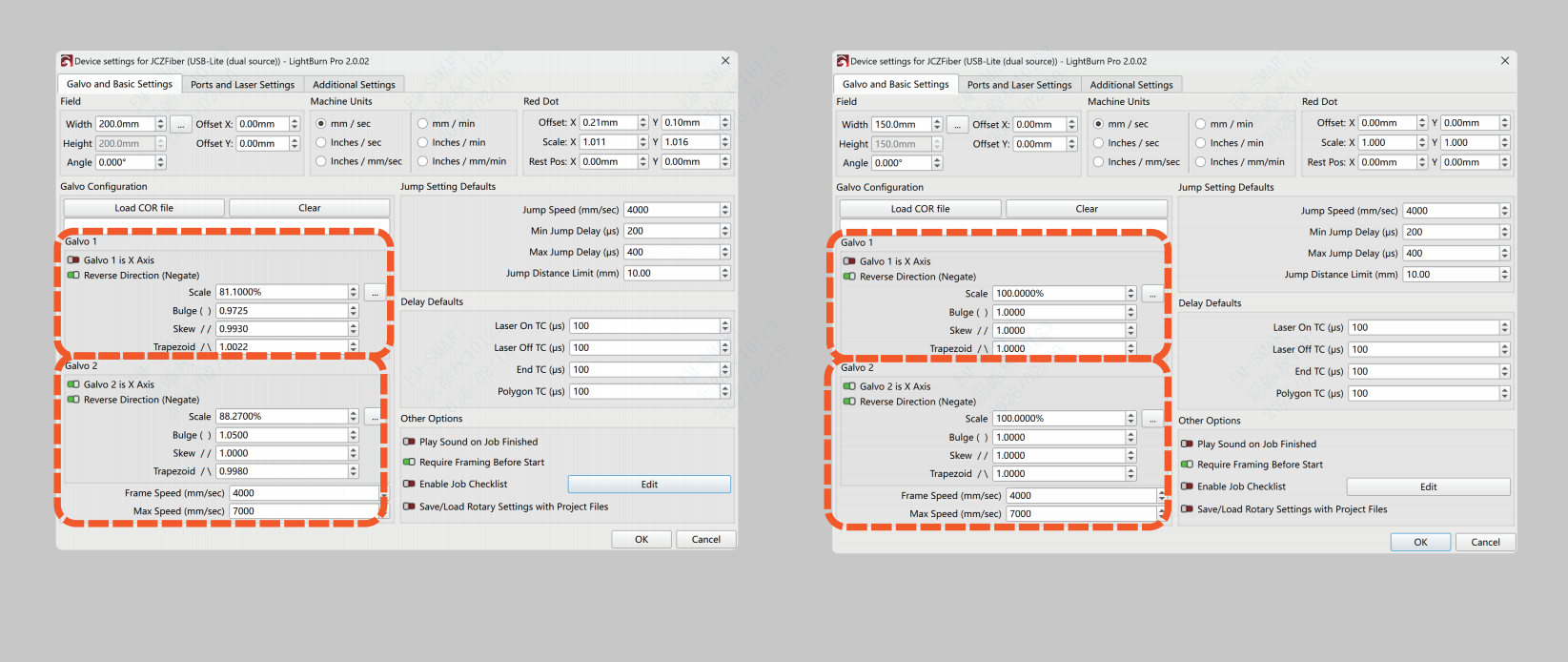Toggle Galvo 2 is X Axis in left window
The image size is (1568, 662).
point(73,384)
